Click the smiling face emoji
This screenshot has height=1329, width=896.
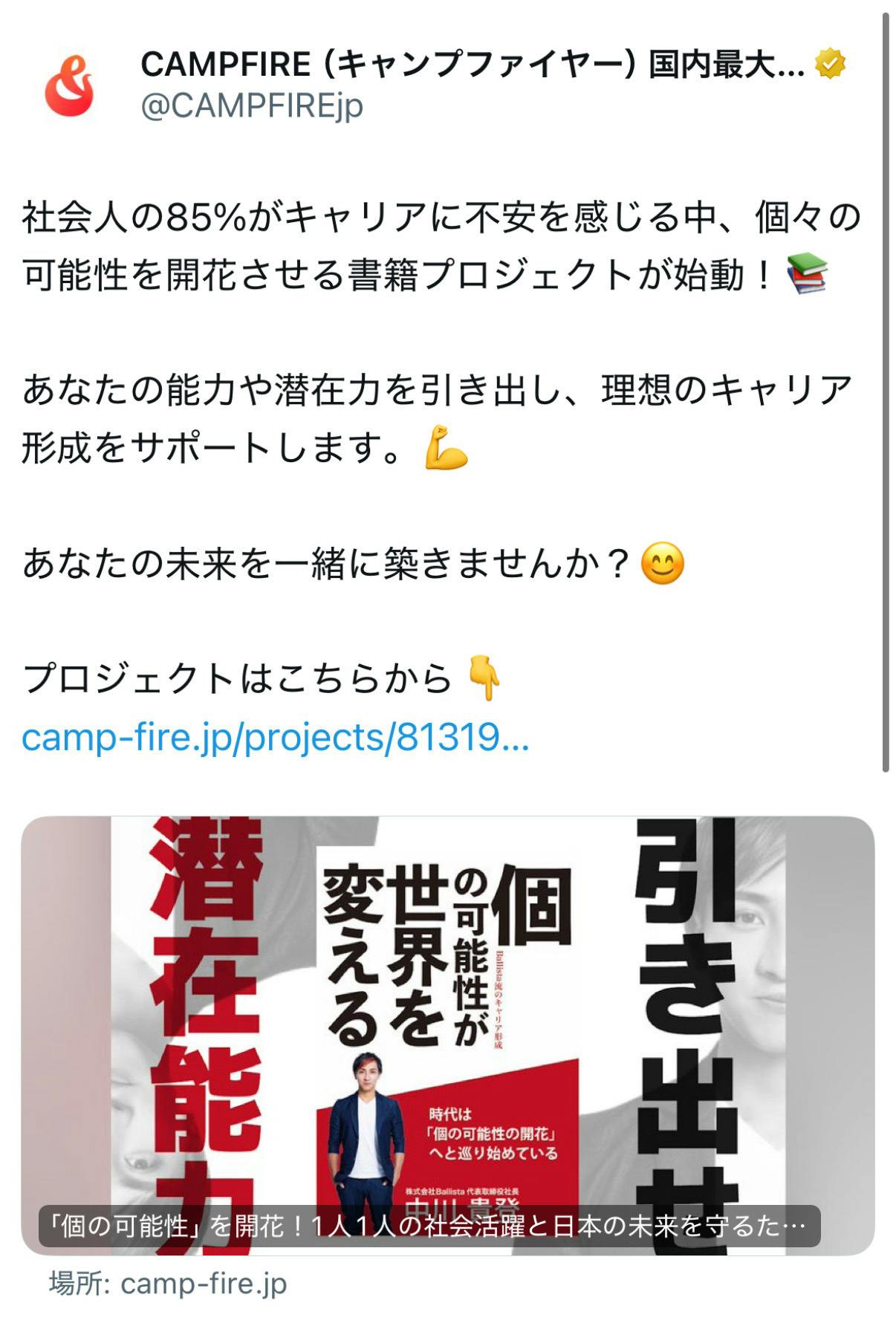click(x=662, y=562)
